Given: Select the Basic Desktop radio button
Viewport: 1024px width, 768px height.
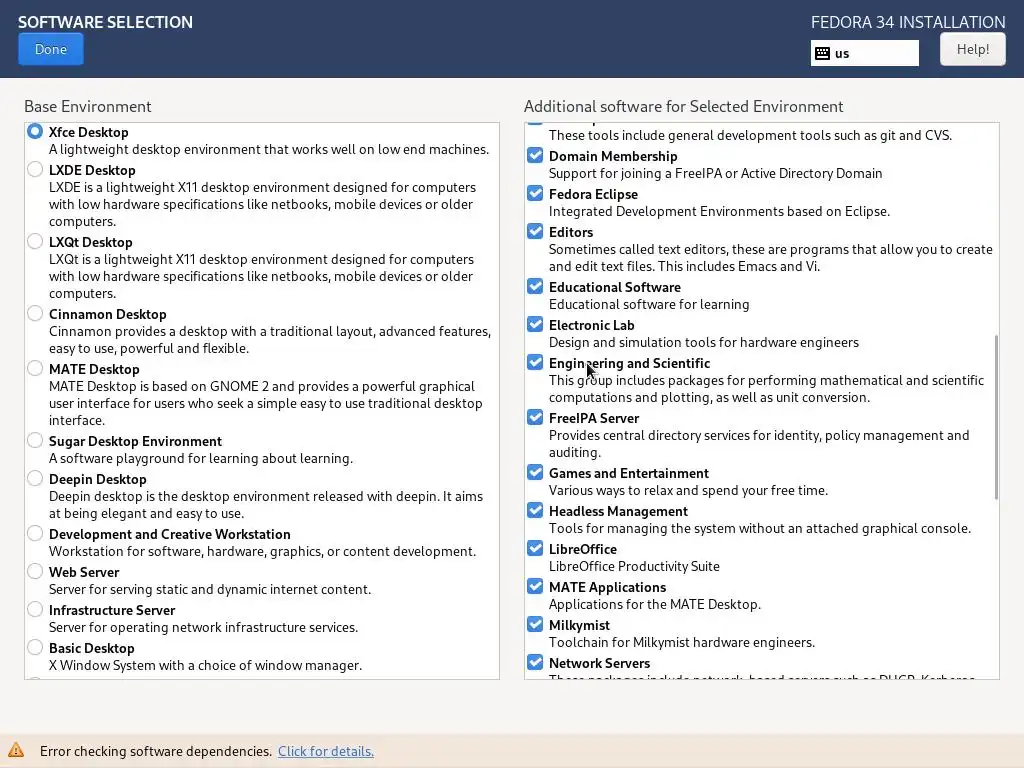Looking at the screenshot, I should [35, 647].
